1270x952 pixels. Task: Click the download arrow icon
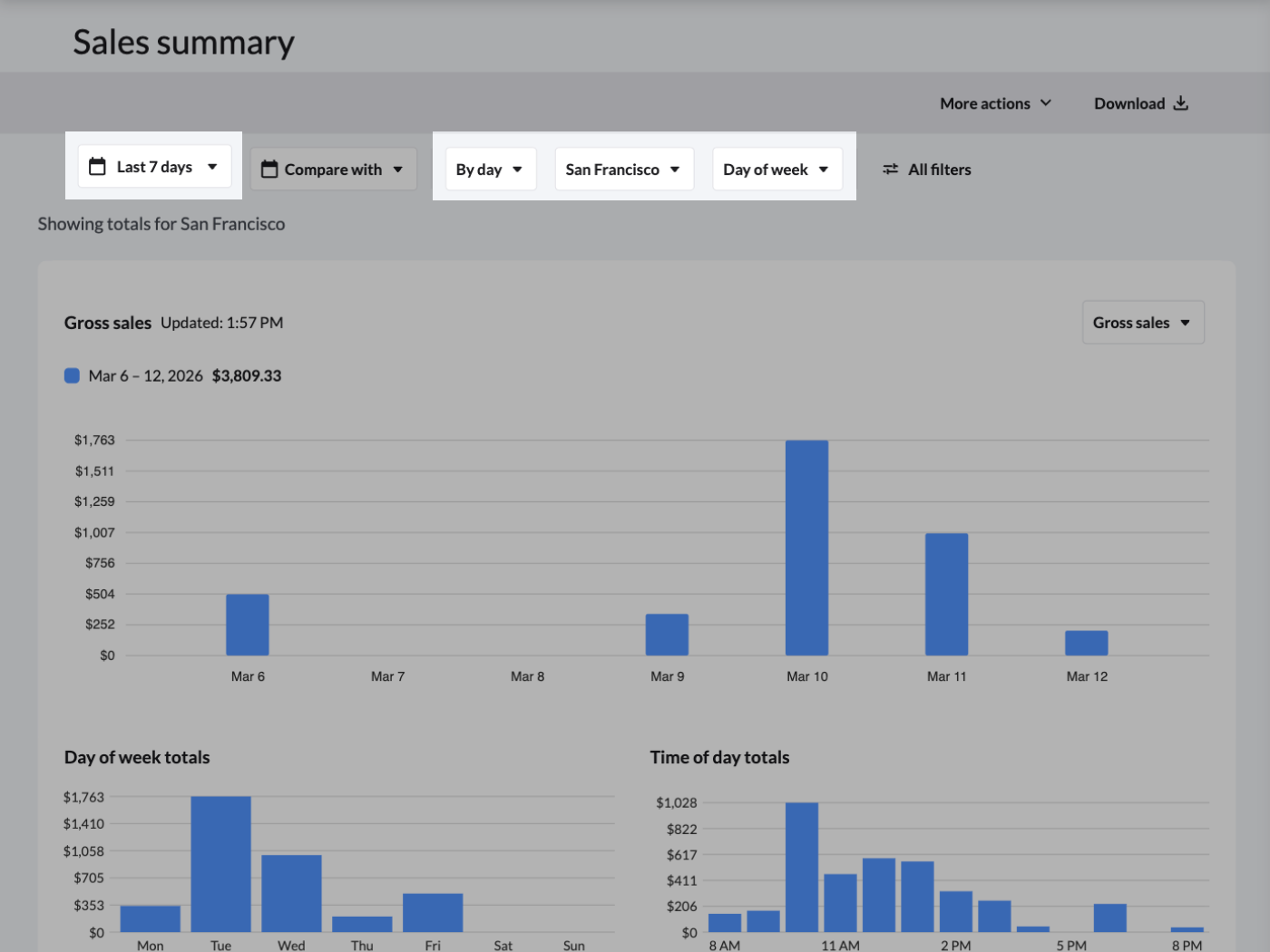[x=1180, y=103]
